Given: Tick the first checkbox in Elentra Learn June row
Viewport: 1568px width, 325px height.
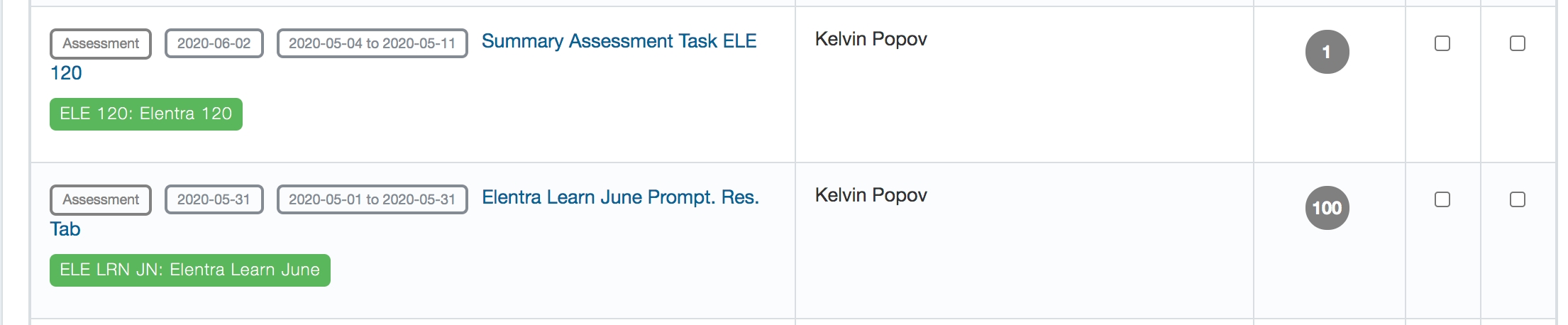Looking at the screenshot, I should pyautogui.click(x=1442, y=200).
